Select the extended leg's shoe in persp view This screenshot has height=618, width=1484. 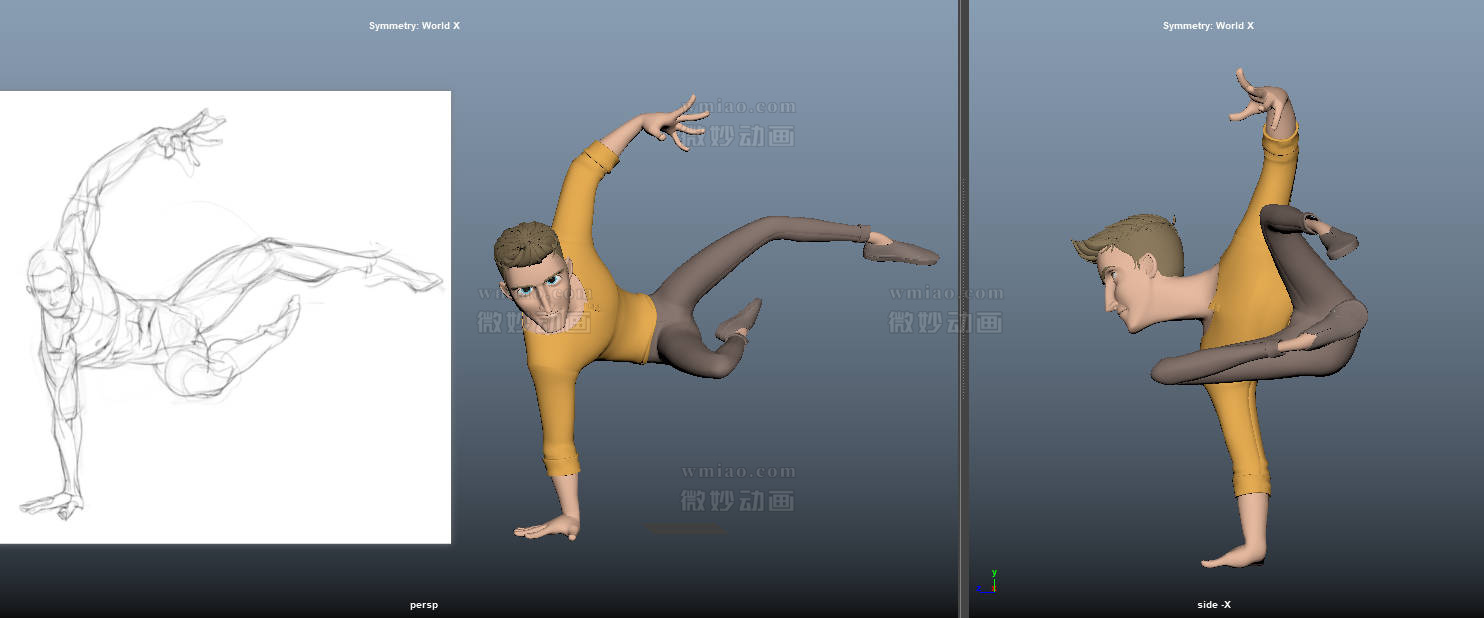pyautogui.click(x=900, y=252)
